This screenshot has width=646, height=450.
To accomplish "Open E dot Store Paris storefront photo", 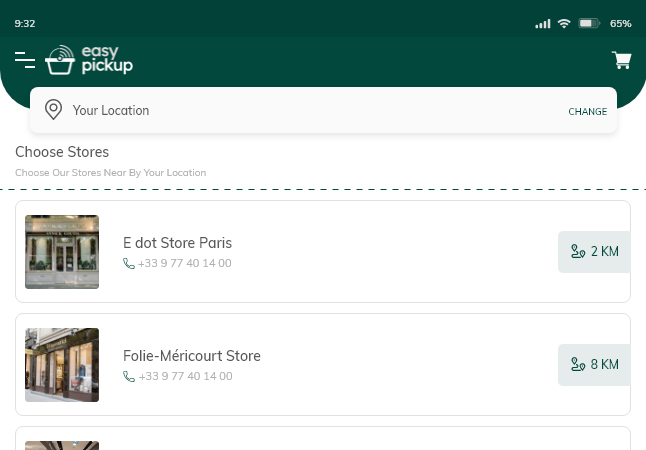I will click(62, 252).
